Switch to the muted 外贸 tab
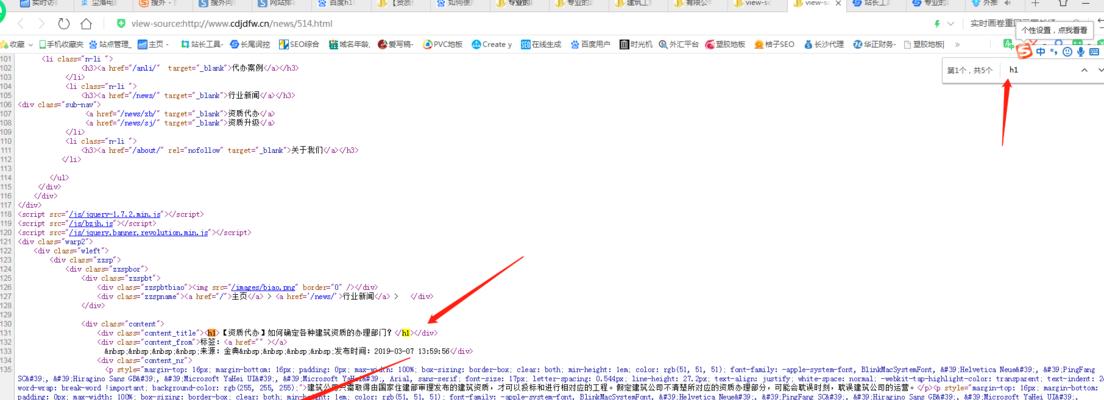 (x=996, y=4)
